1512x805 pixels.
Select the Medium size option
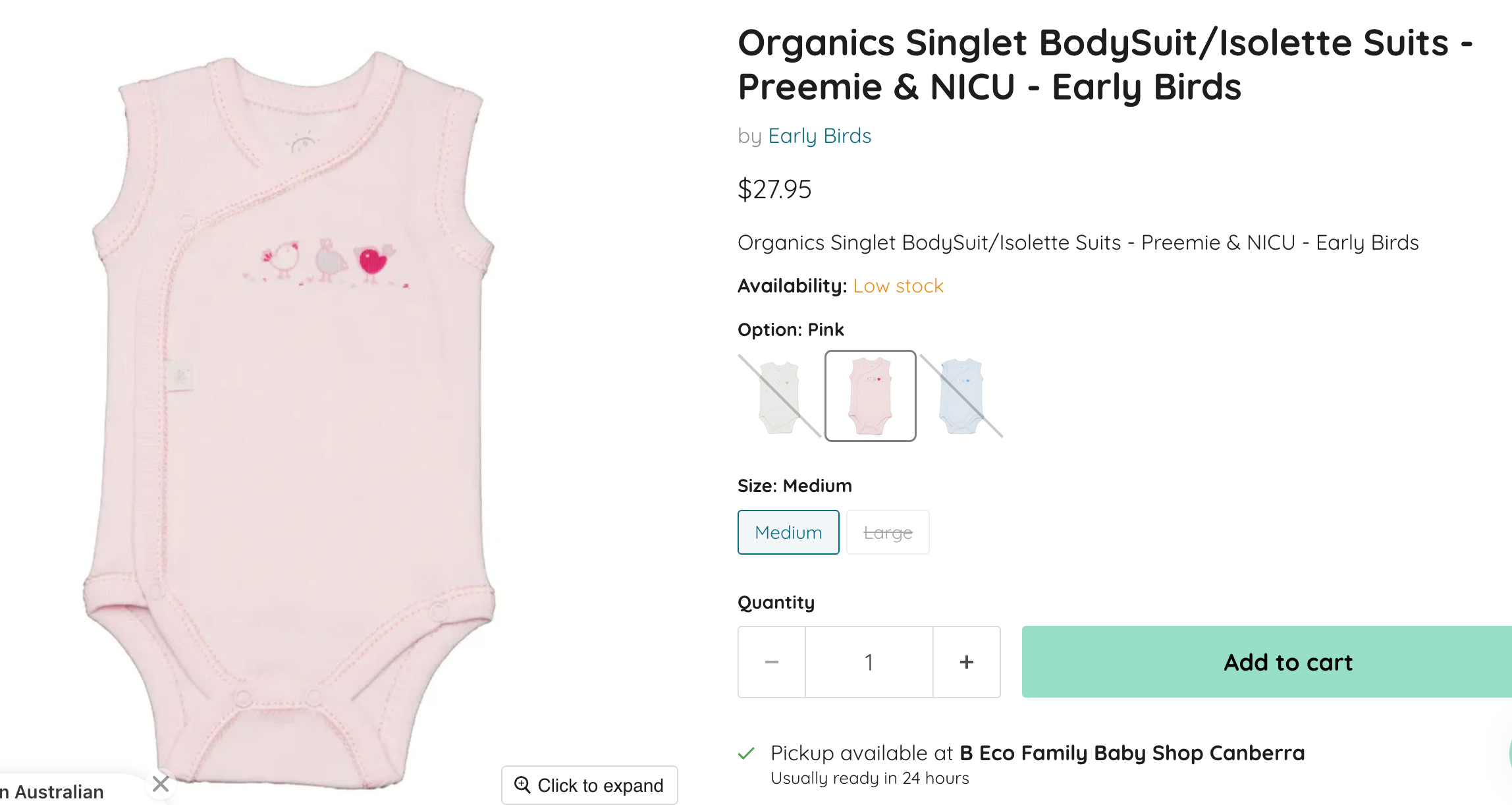tap(788, 532)
